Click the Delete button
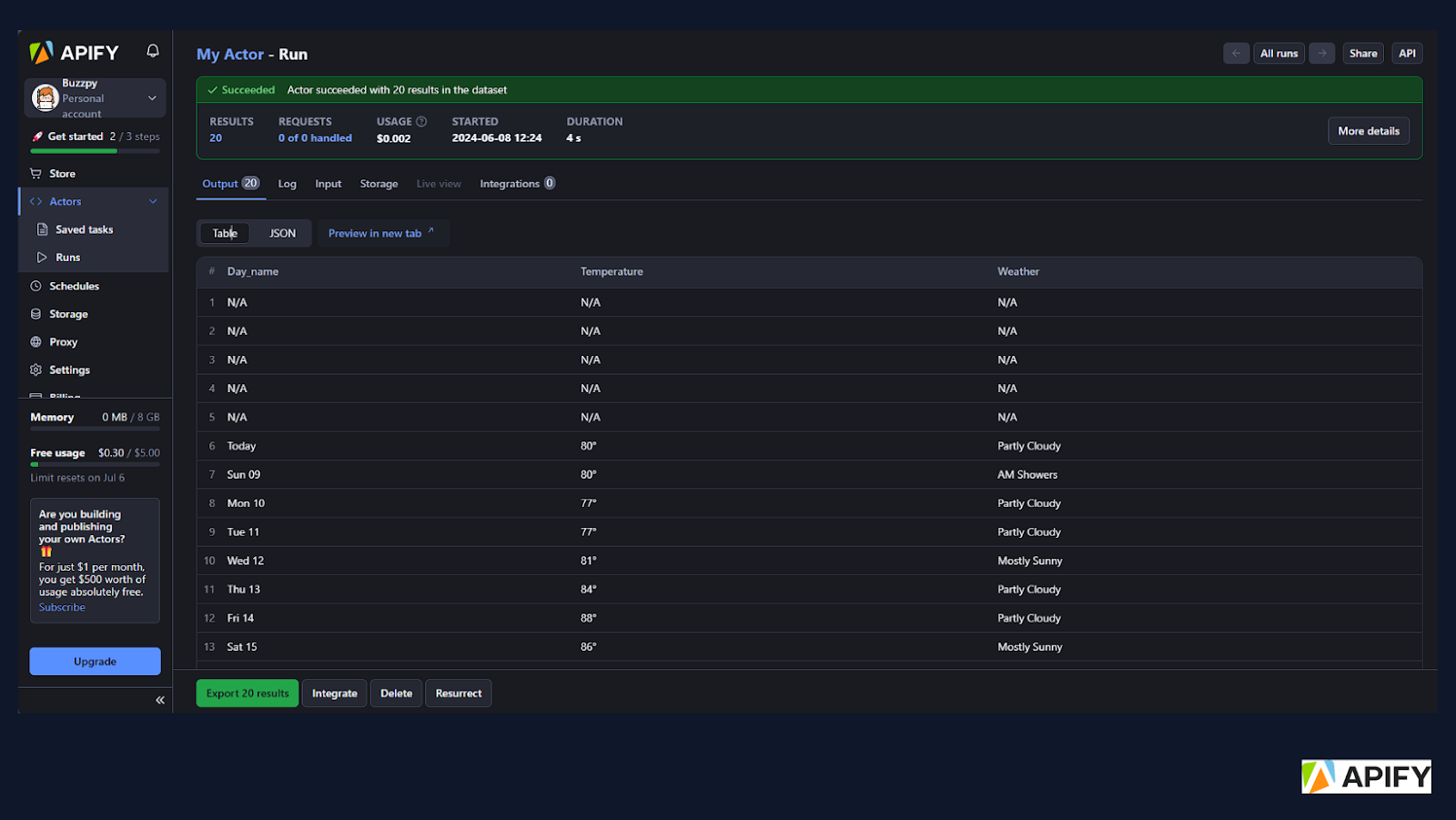 coord(396,693)
